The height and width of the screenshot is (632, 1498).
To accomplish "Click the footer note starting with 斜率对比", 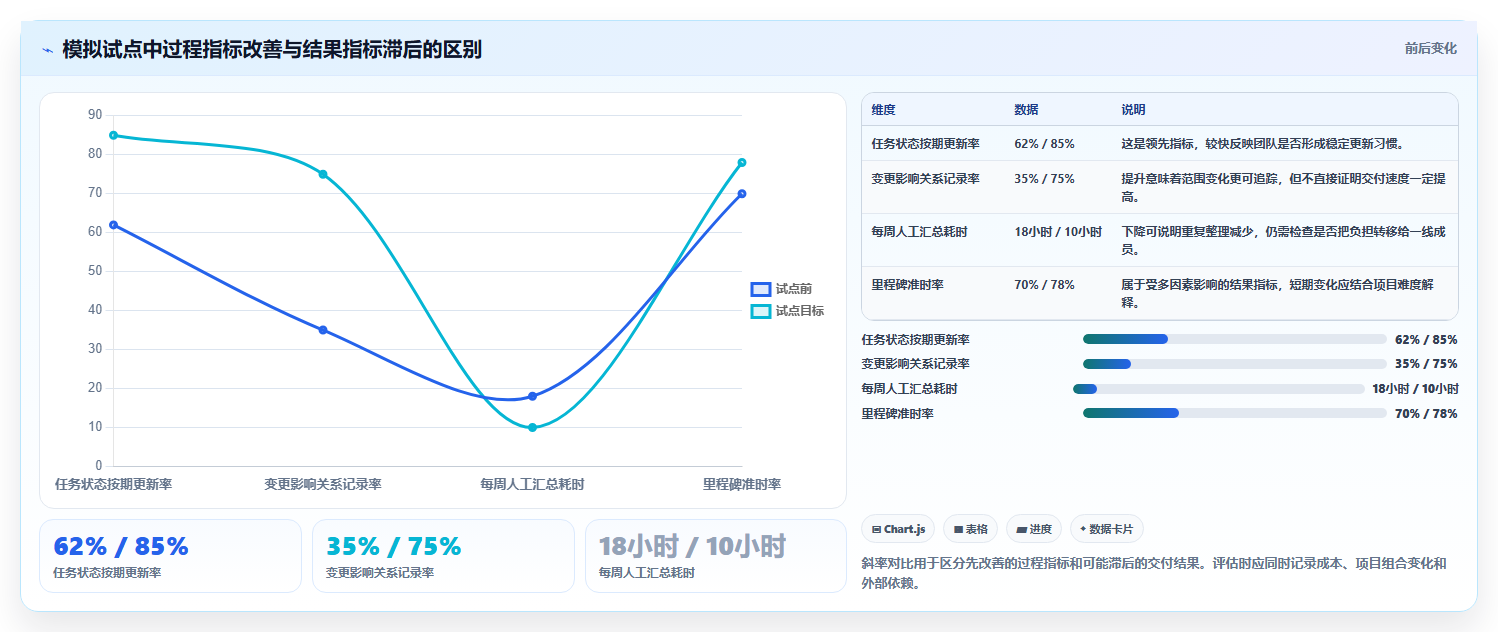I will pyautogui.click(x=1154, y=573).
